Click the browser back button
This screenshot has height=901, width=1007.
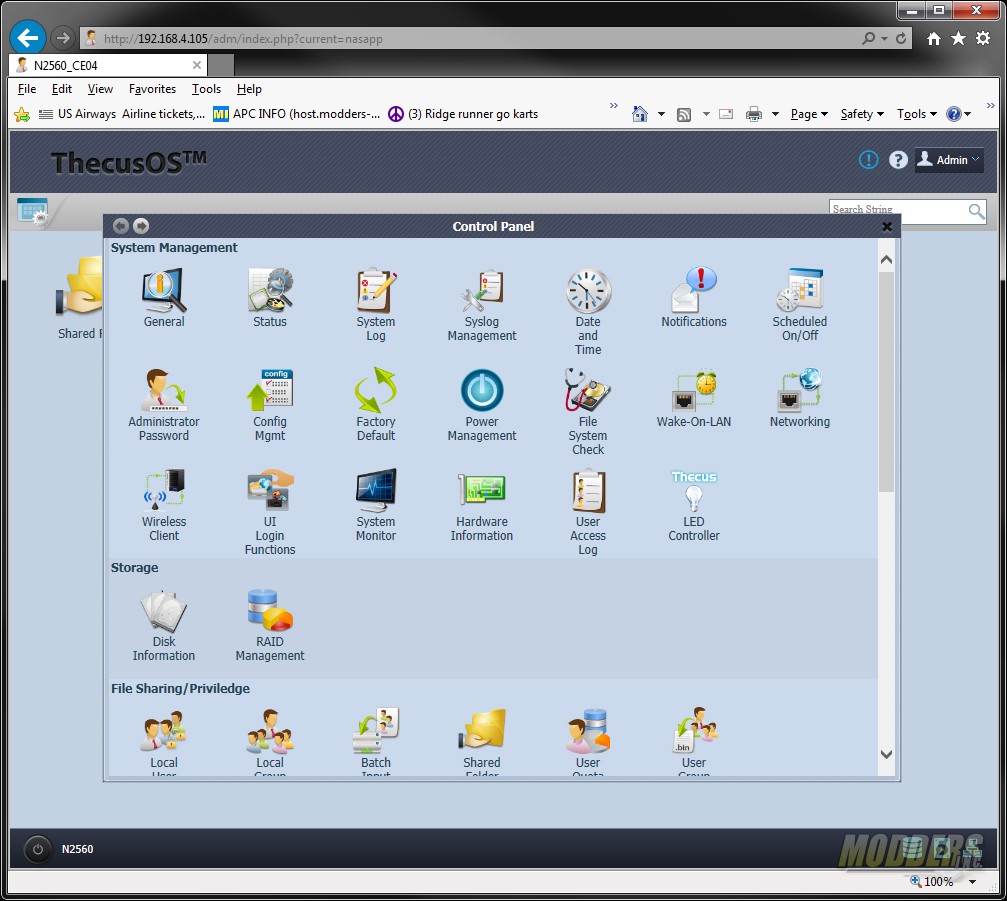point(28,39)
